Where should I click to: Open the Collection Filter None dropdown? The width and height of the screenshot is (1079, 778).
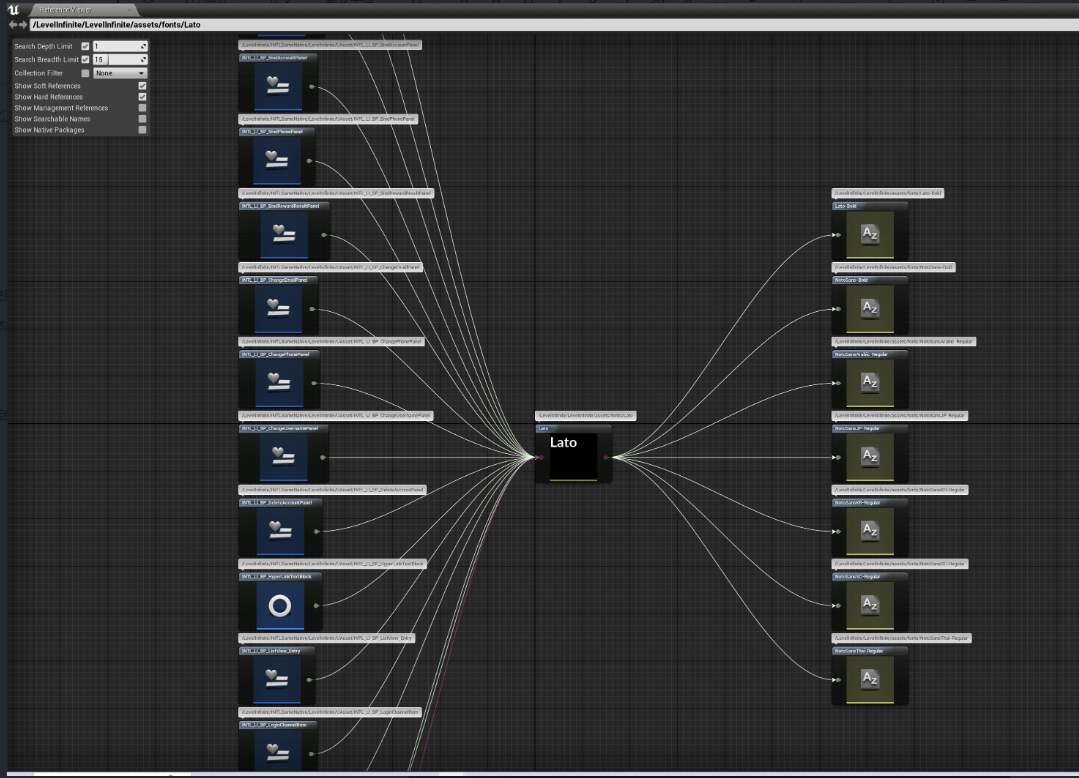[x=120, y=73]
